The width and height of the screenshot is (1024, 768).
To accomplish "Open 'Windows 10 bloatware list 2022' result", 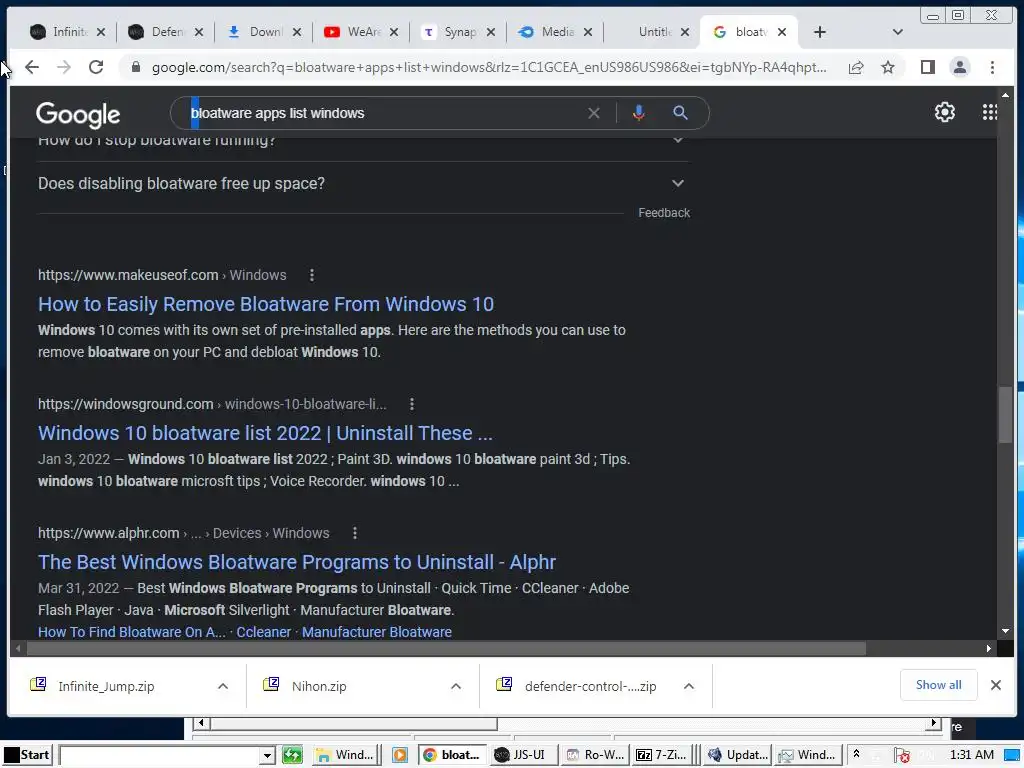I will (265, 434).
